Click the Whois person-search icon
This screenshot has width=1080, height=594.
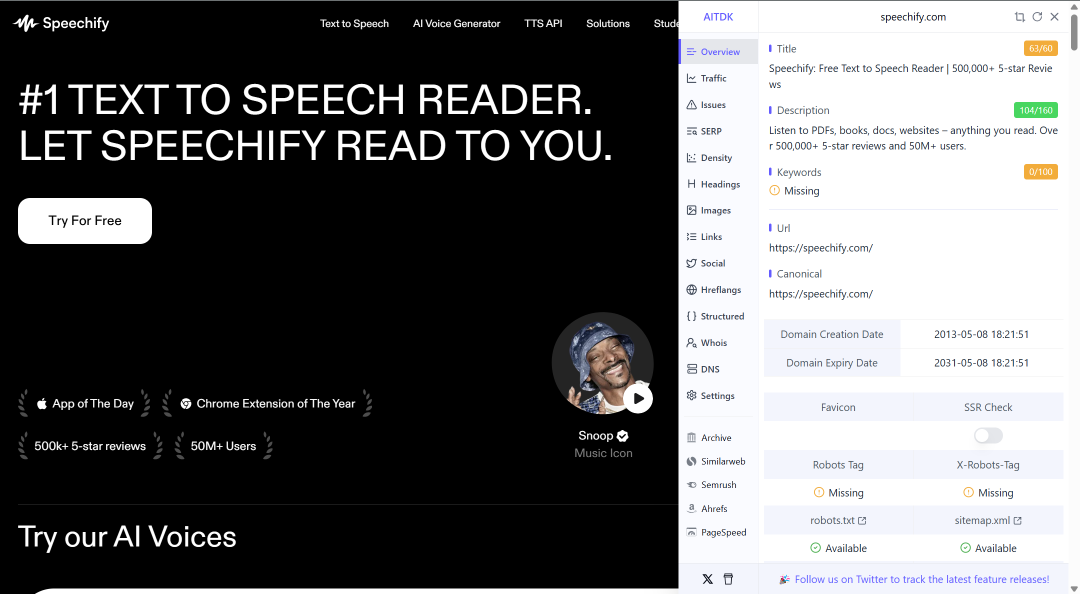click(x=692, y=342)
